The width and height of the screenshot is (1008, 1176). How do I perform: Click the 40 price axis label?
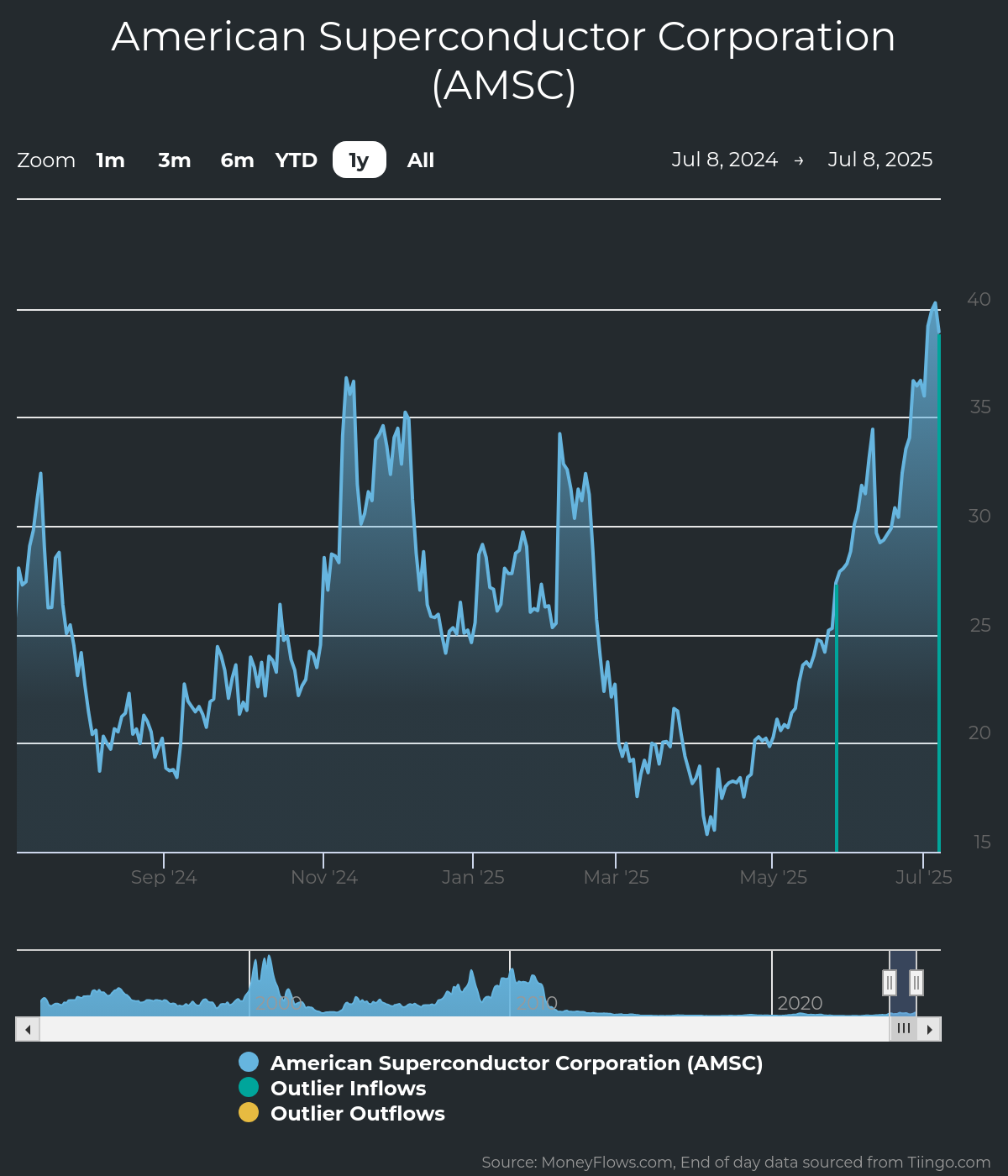(x=979, y=300)
